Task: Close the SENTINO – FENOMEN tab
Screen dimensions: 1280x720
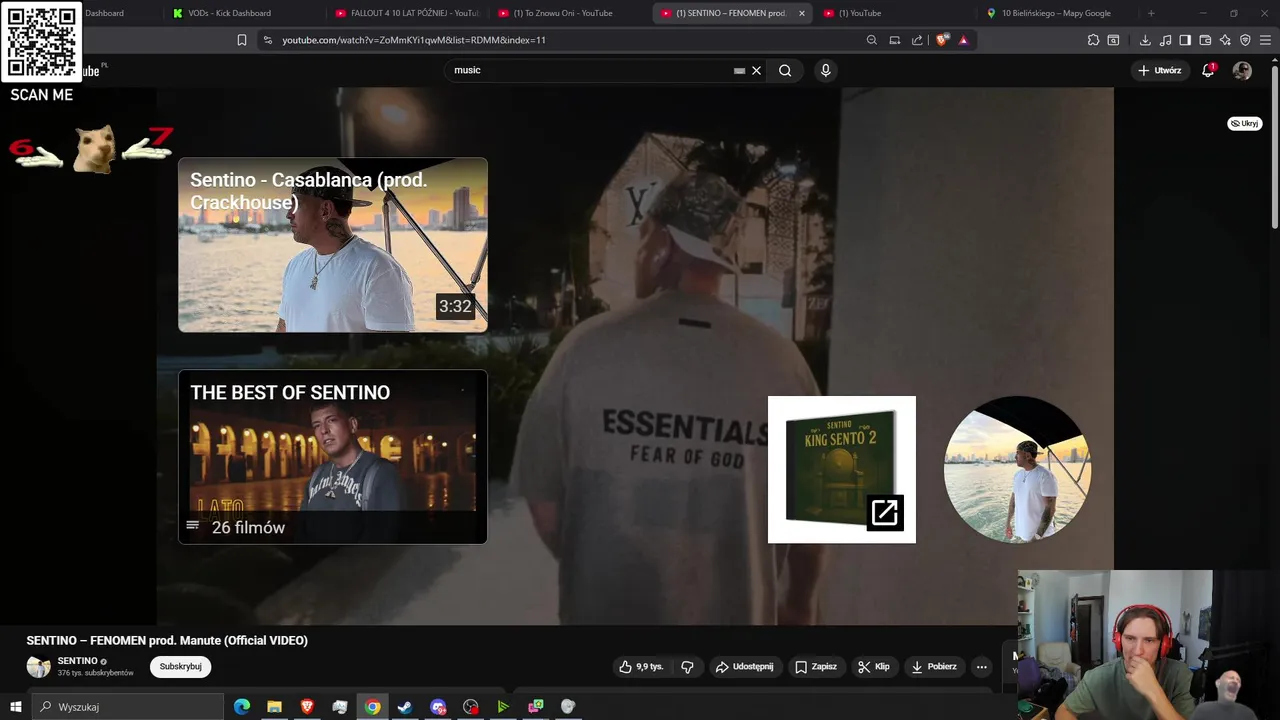Action: tap(801, 13)
